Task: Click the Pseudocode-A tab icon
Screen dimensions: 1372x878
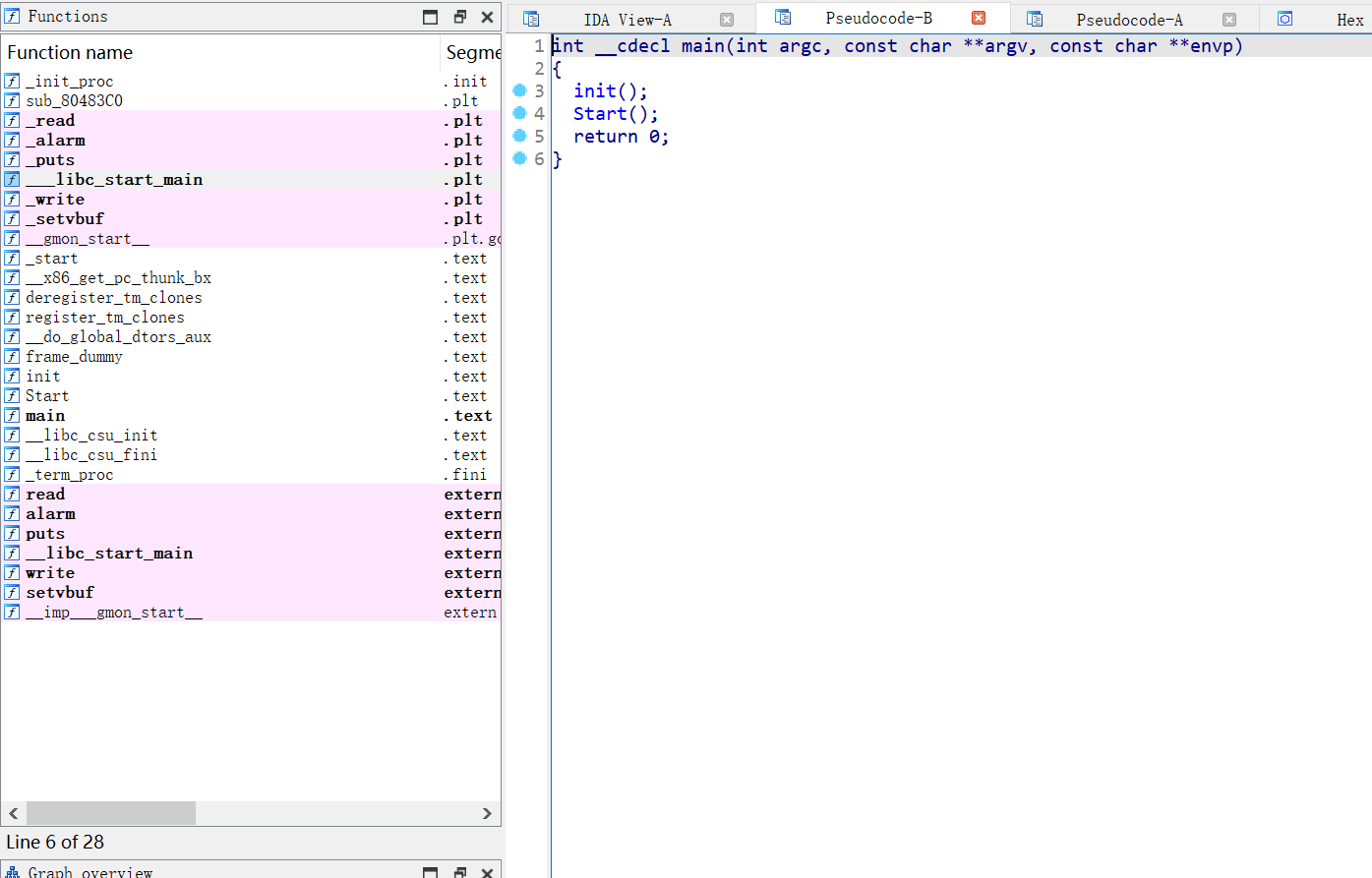Action: [x=1035, y=19]
